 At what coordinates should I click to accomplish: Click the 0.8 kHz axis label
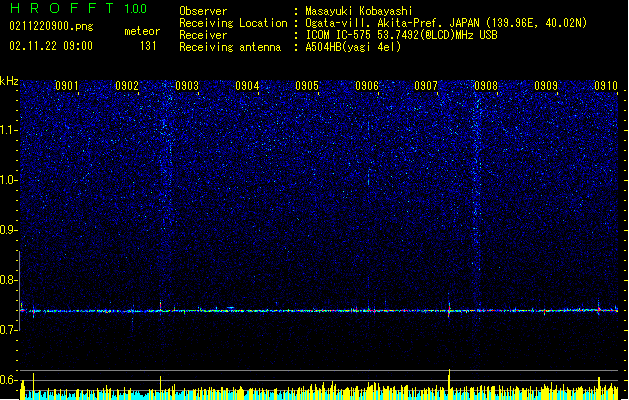point(9,280)
